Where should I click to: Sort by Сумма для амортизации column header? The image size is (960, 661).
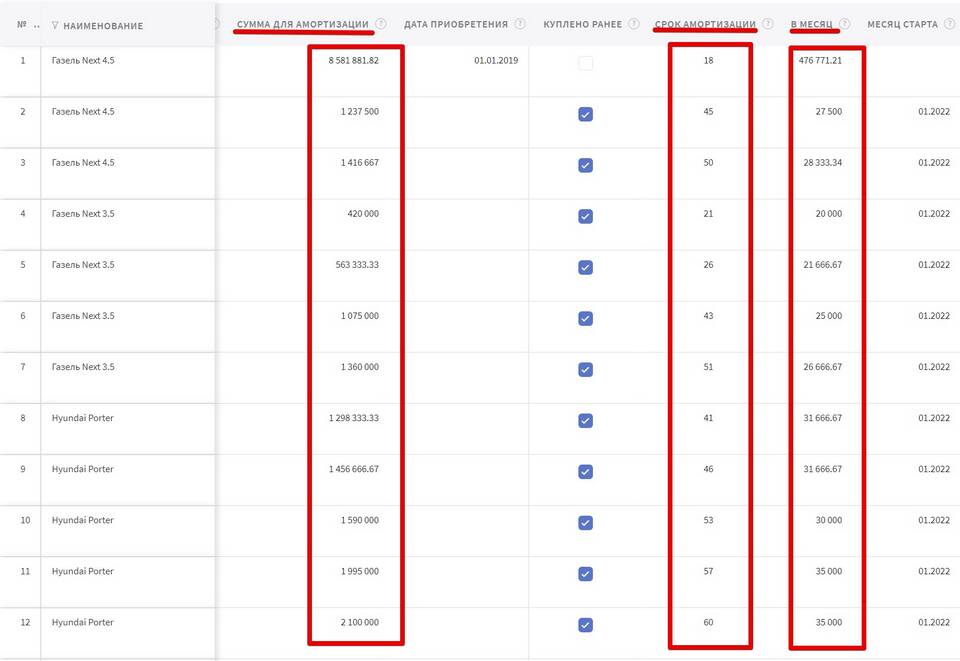tap(302, 24)
